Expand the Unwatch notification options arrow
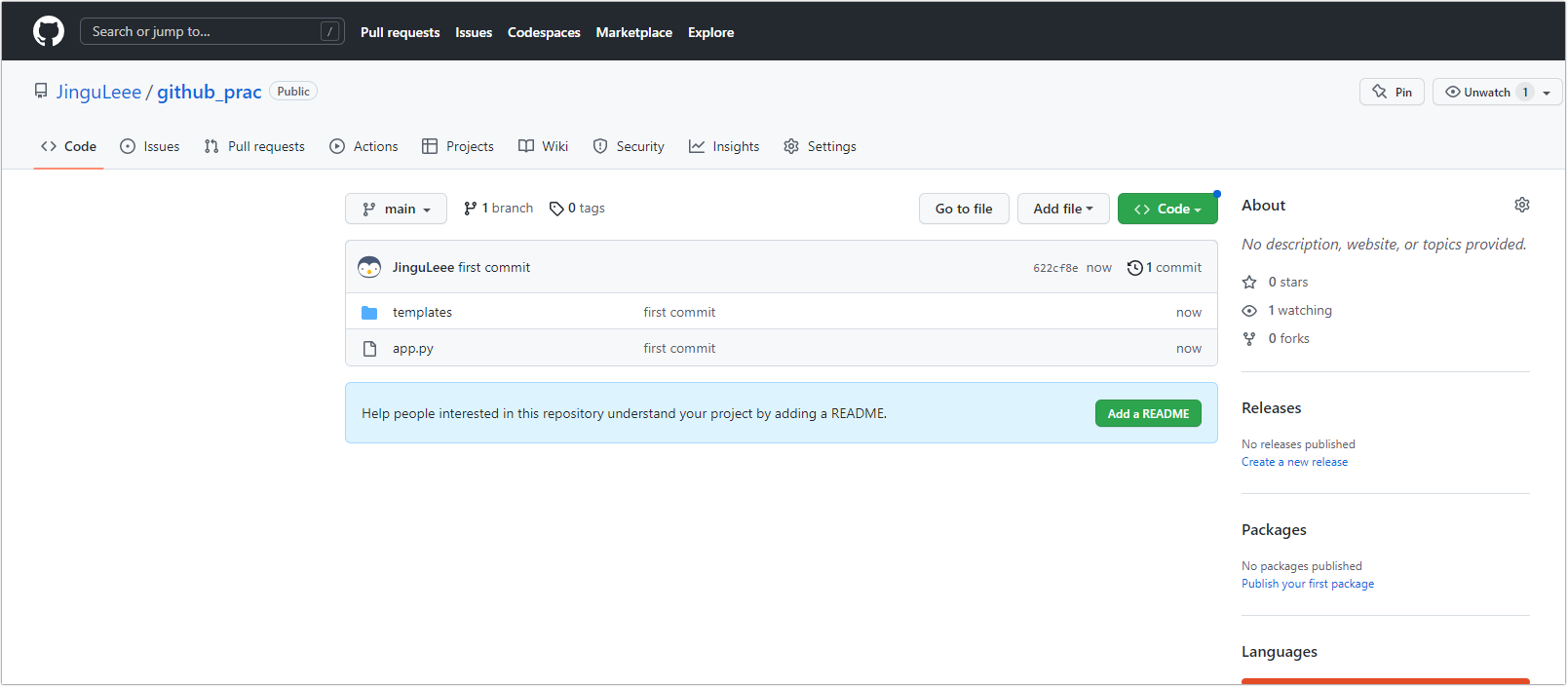This screenshot has height=687, width=1568. pyautogui.click(x=1547, y=93)
